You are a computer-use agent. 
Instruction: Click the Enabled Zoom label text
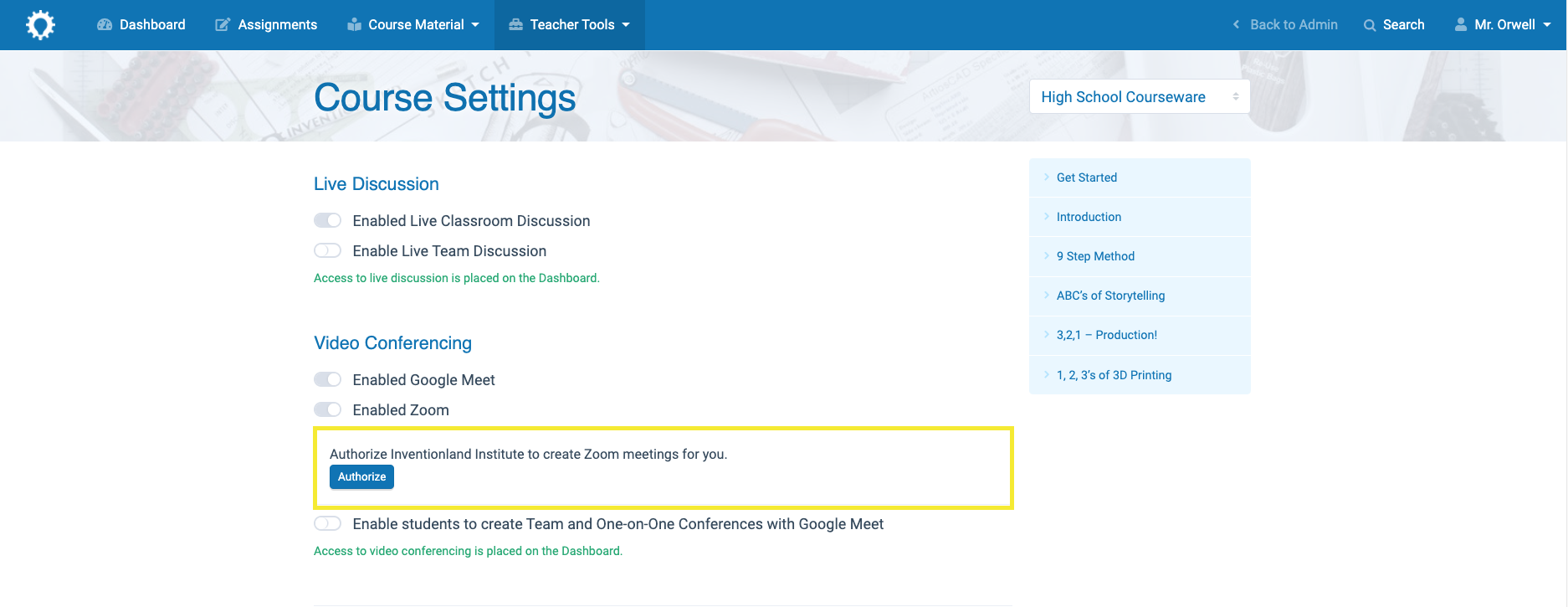coord(401,410)
